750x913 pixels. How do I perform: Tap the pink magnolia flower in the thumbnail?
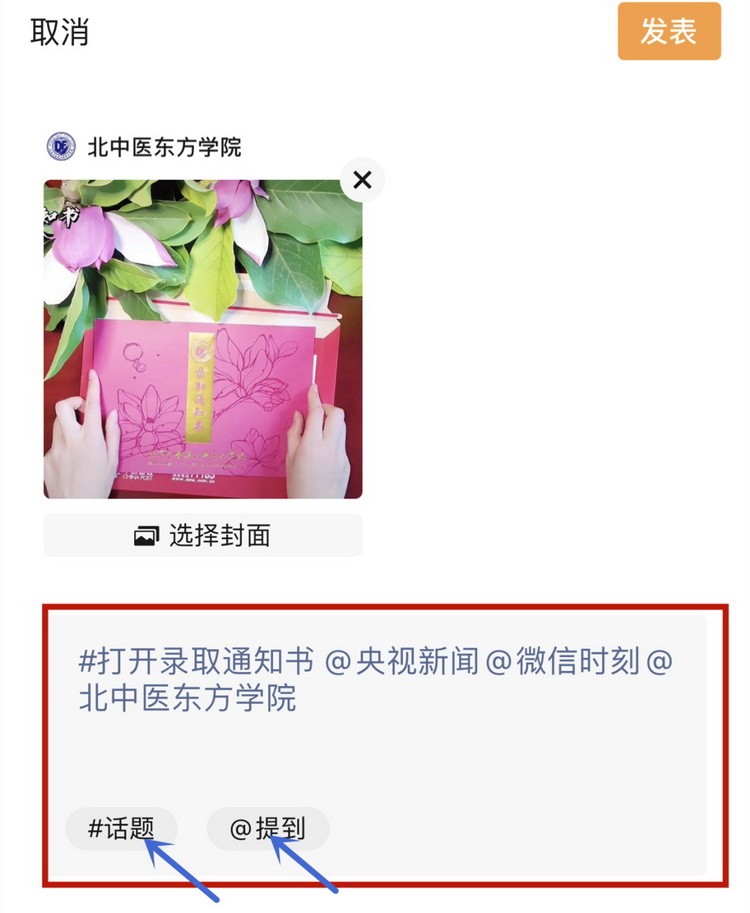tap(82, 238)
